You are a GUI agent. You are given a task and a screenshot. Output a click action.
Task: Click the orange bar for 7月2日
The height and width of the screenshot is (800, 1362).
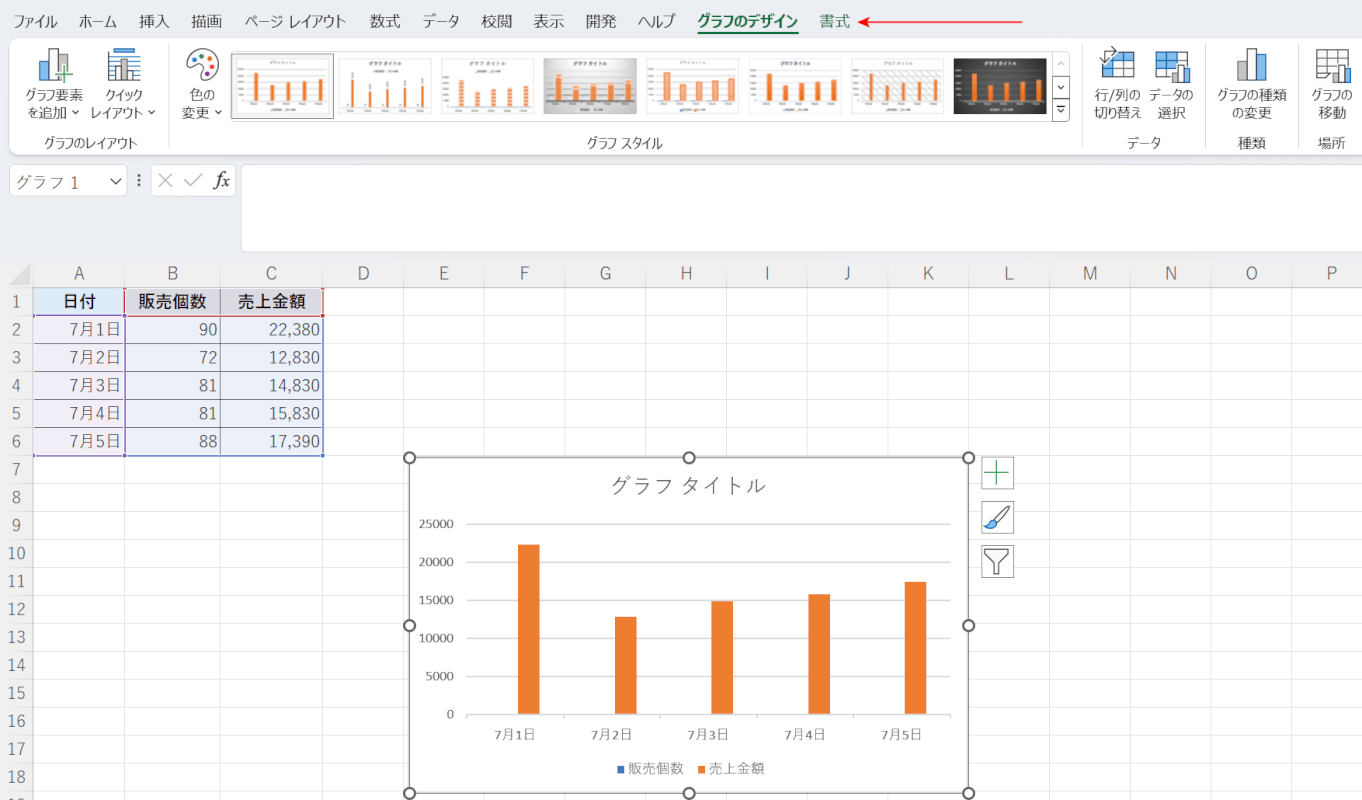(x=625, y=665)
